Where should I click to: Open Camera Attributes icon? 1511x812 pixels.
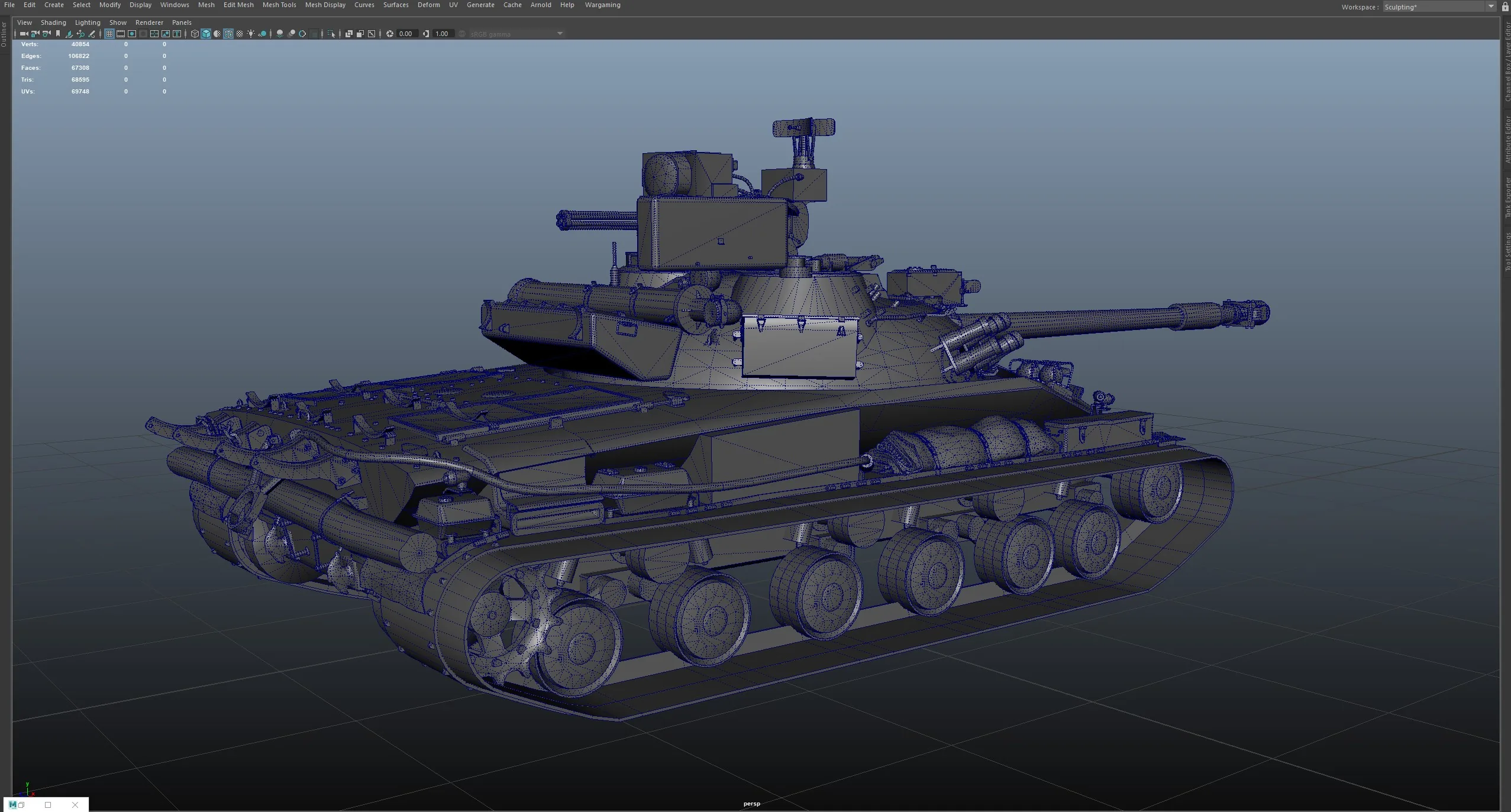tap(46, 34)
